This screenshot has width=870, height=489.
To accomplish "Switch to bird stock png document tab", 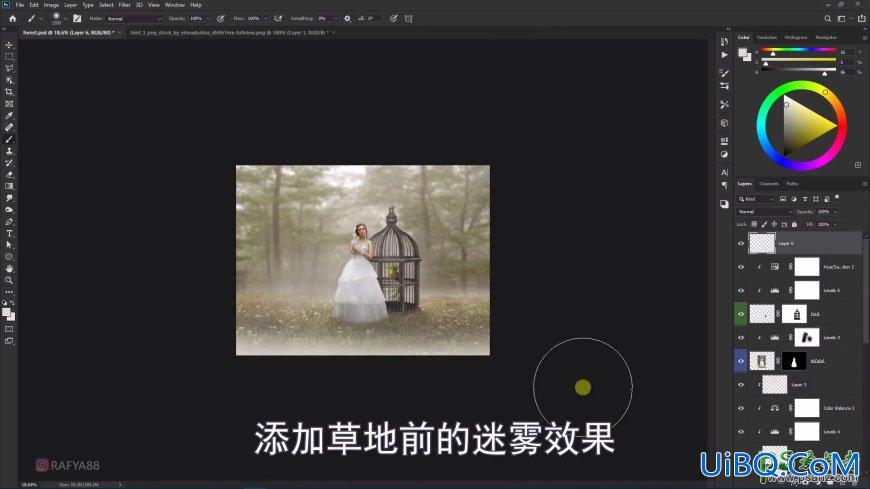I will (x=230, y=33).
